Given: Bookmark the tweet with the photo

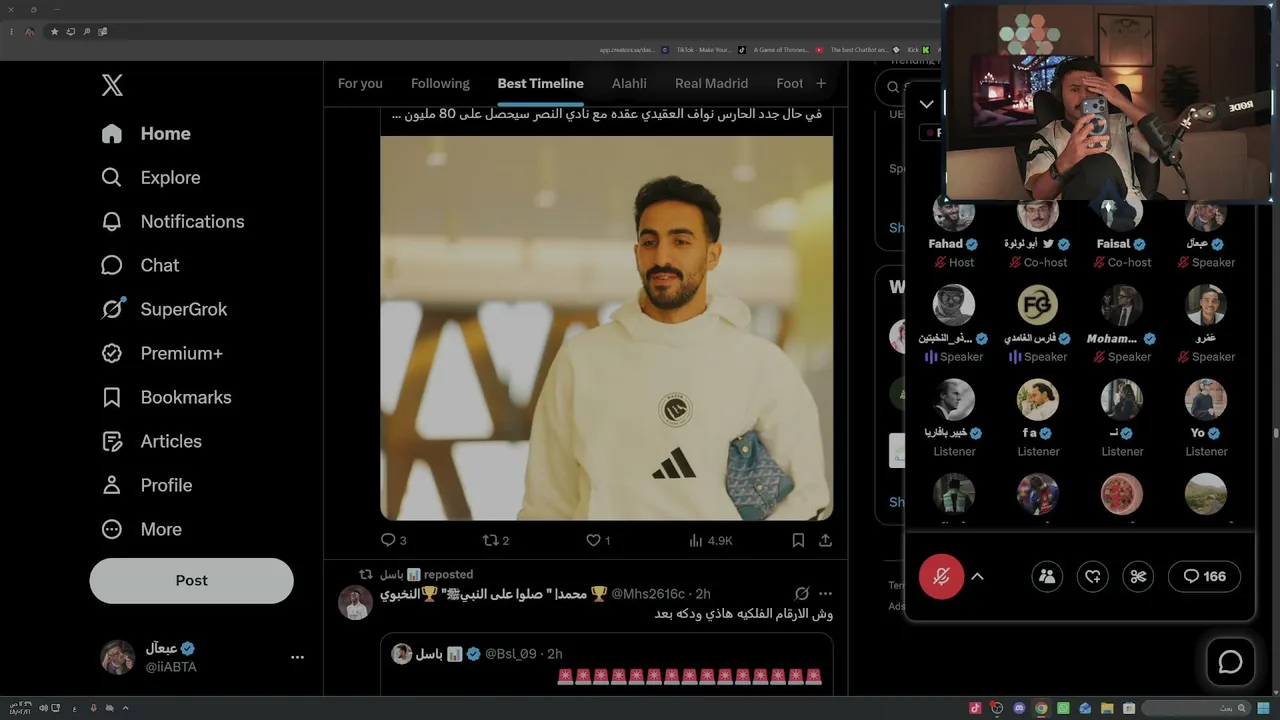Looking at the screenshot, I should 798,540.
